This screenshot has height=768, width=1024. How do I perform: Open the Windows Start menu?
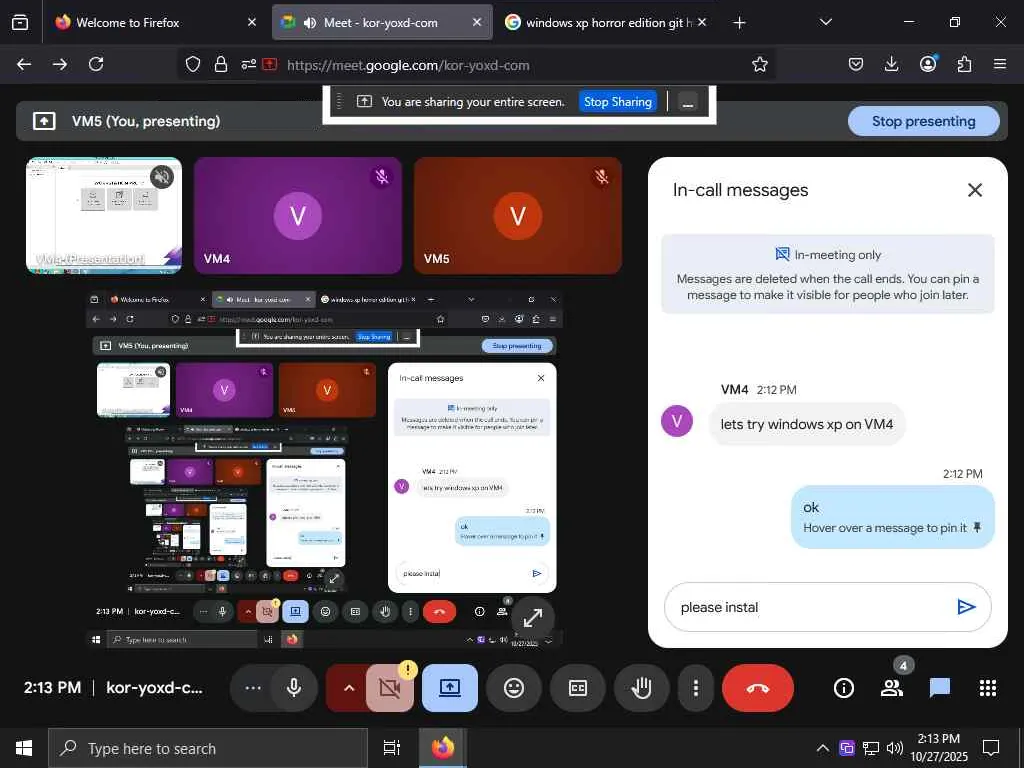[x=24, y=748]
